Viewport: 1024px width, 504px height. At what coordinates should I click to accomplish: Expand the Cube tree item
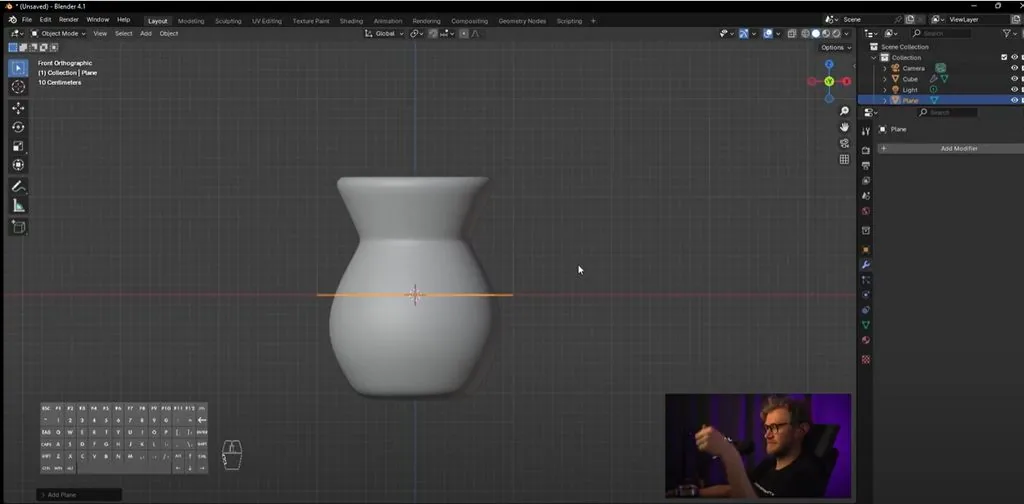coord(885,79)
